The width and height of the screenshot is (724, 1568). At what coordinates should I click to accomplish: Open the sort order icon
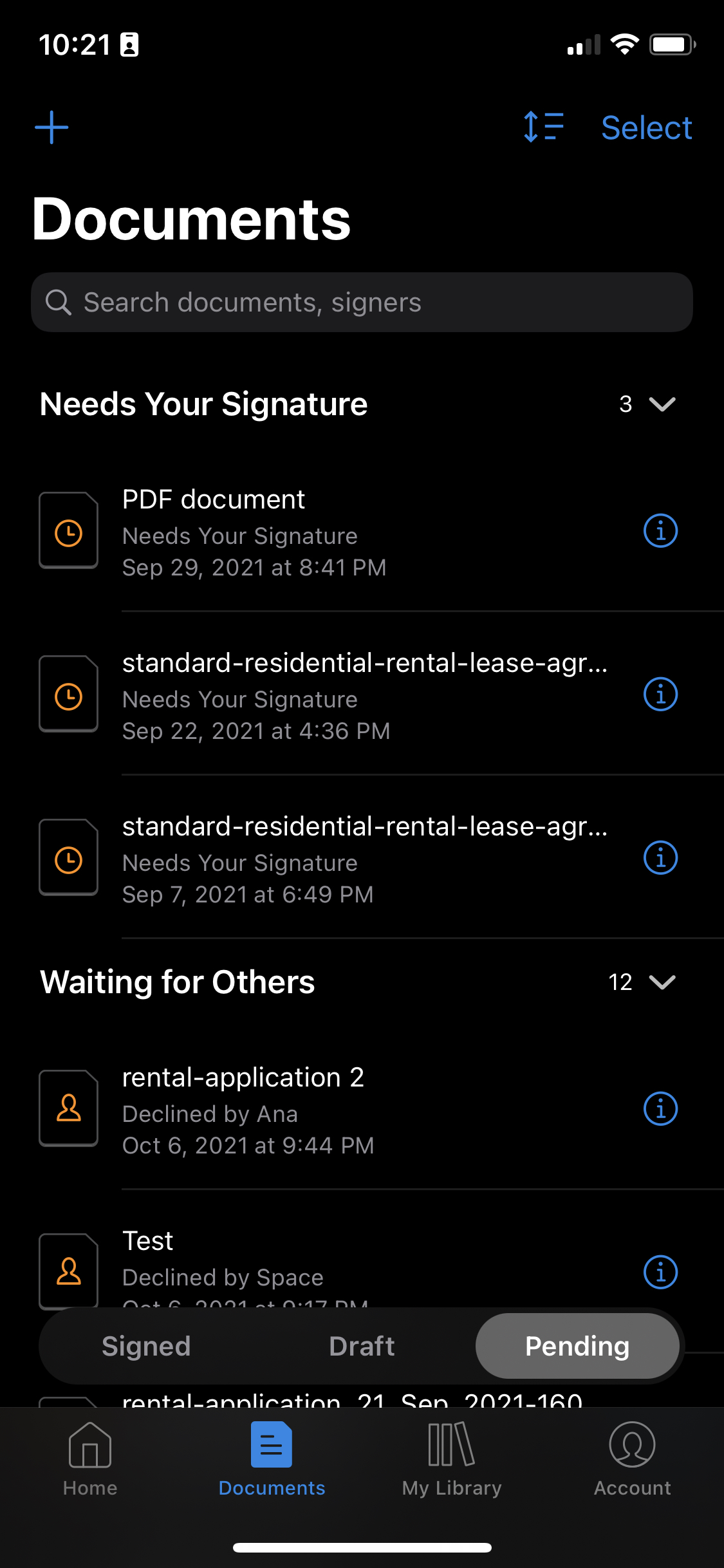tap(544, 127)
